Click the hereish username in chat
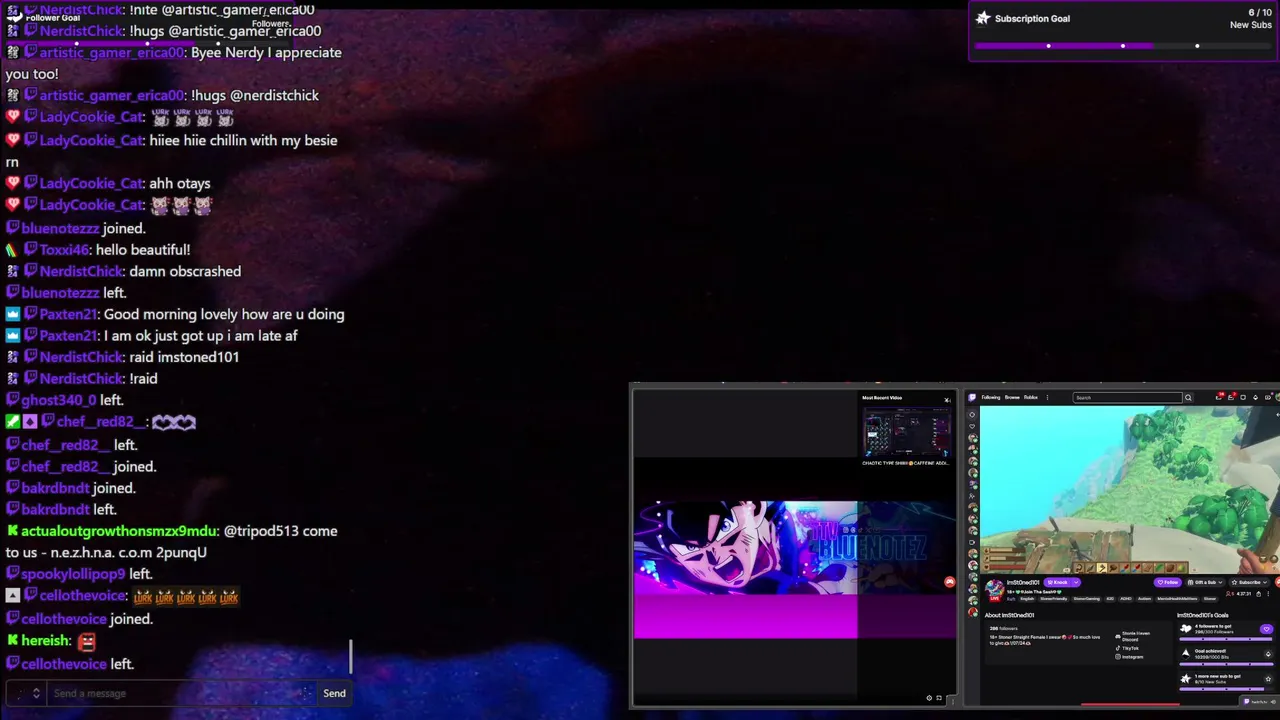 46,641
